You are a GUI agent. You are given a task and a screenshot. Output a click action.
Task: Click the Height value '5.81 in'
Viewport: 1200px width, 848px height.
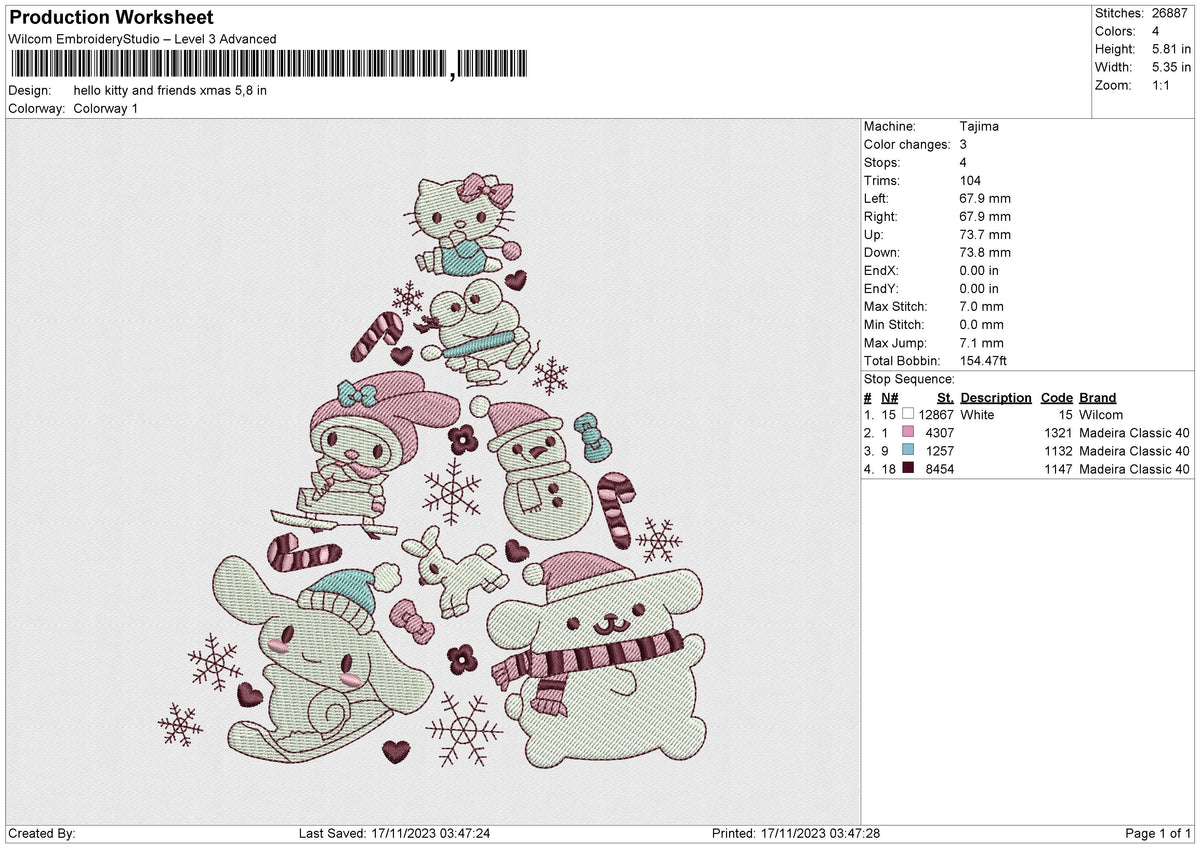1171,49
